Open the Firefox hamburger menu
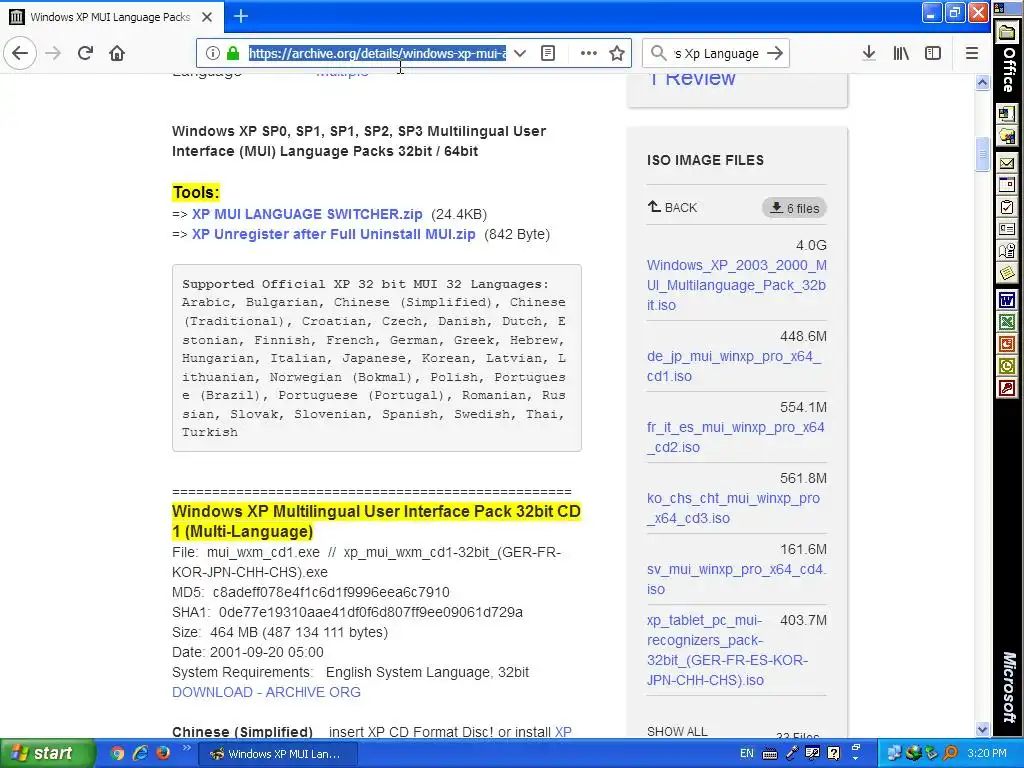The image size is (1024, 768). point(972,53)
